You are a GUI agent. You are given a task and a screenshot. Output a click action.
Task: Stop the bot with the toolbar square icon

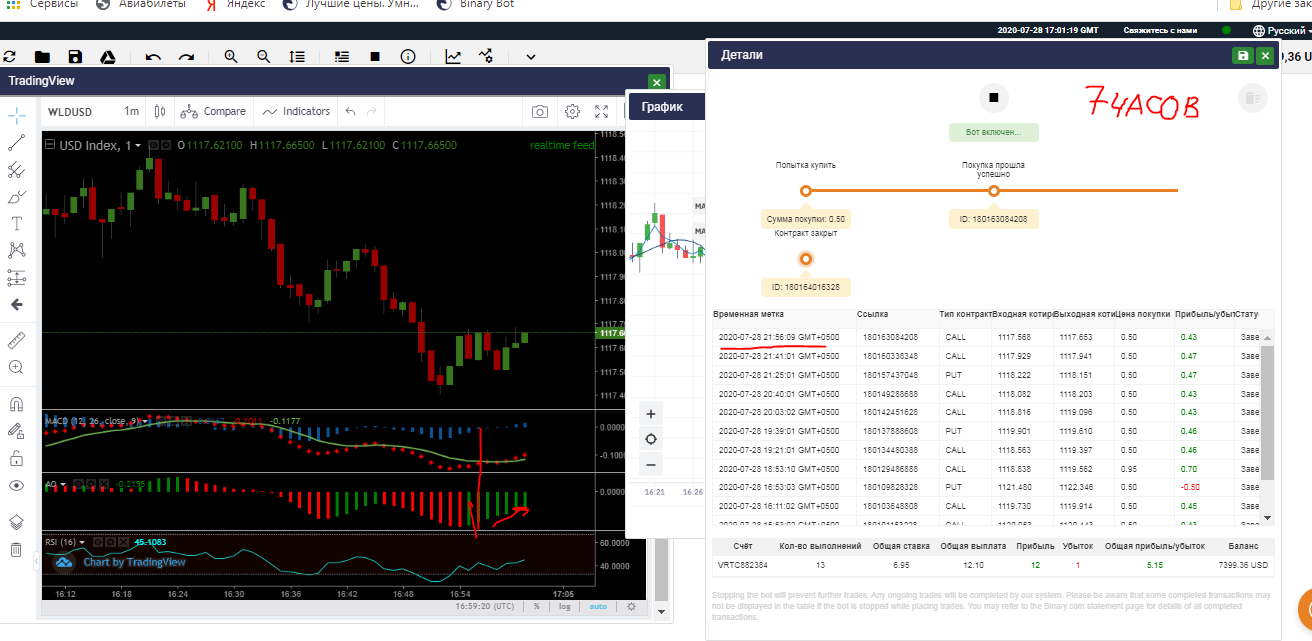click(x=375, y=57)
